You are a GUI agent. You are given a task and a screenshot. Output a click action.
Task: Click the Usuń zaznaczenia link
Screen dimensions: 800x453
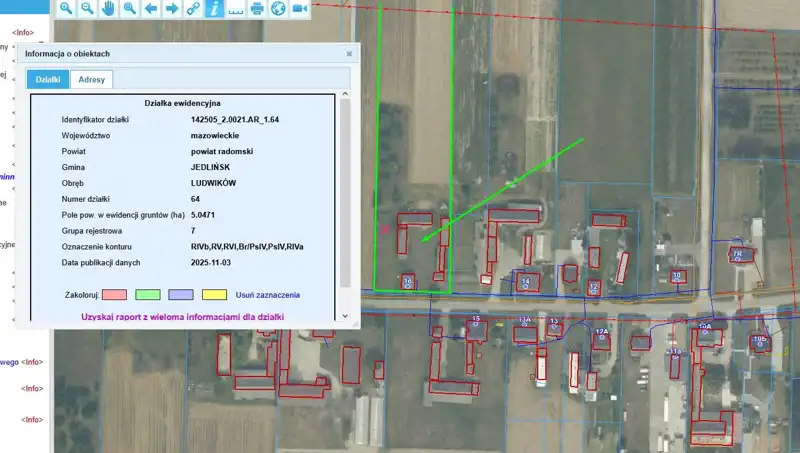[268, 295]
